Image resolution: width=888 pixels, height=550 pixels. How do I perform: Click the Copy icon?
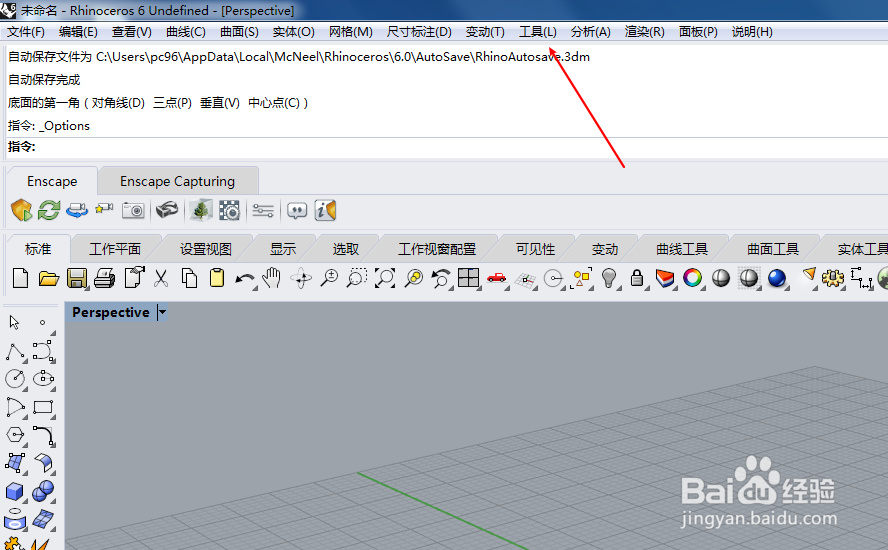pyautogui.click(x=189, y=278)
